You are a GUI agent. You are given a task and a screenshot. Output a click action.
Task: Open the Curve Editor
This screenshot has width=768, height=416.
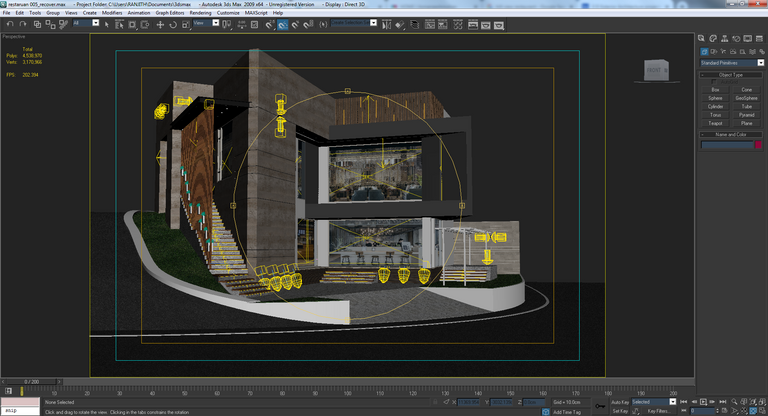click(x=430, y=24)
